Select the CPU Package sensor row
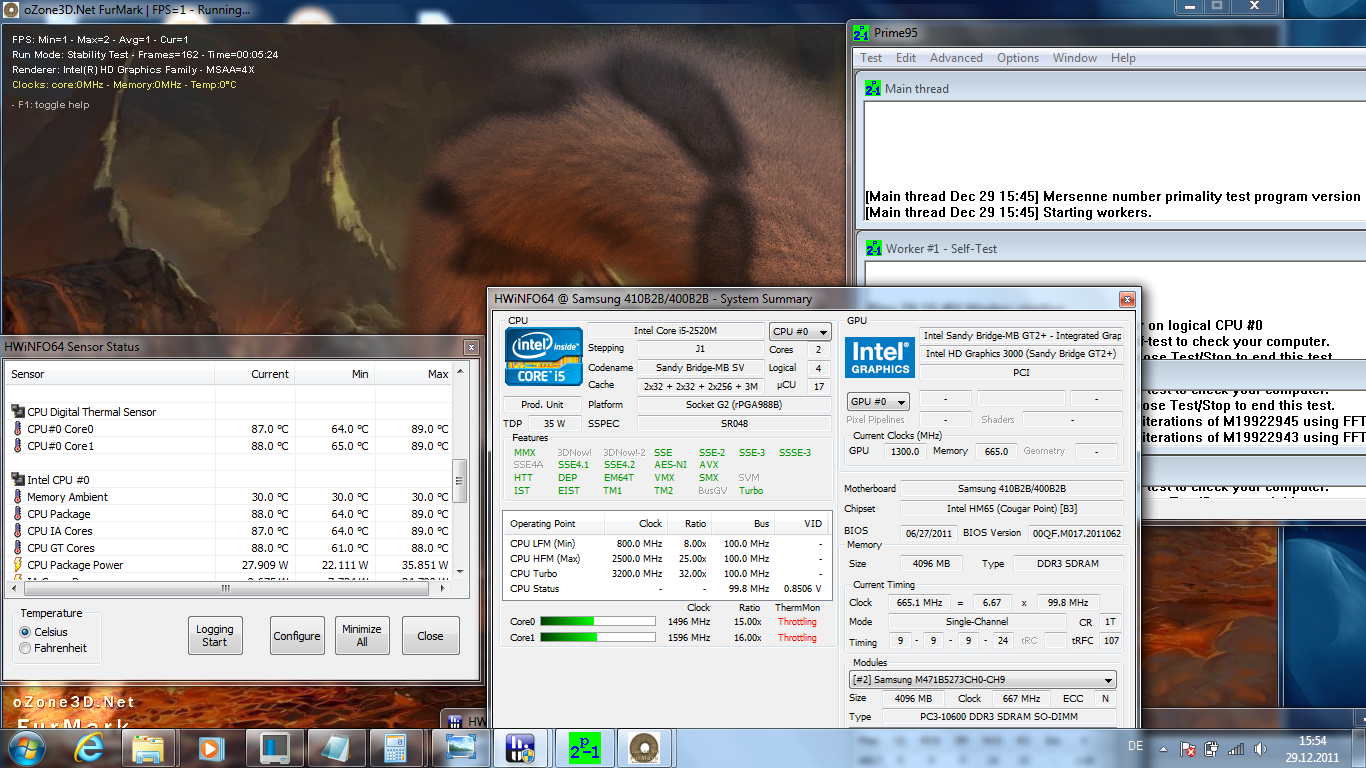 pyautogui.click(x=229, y=514)
